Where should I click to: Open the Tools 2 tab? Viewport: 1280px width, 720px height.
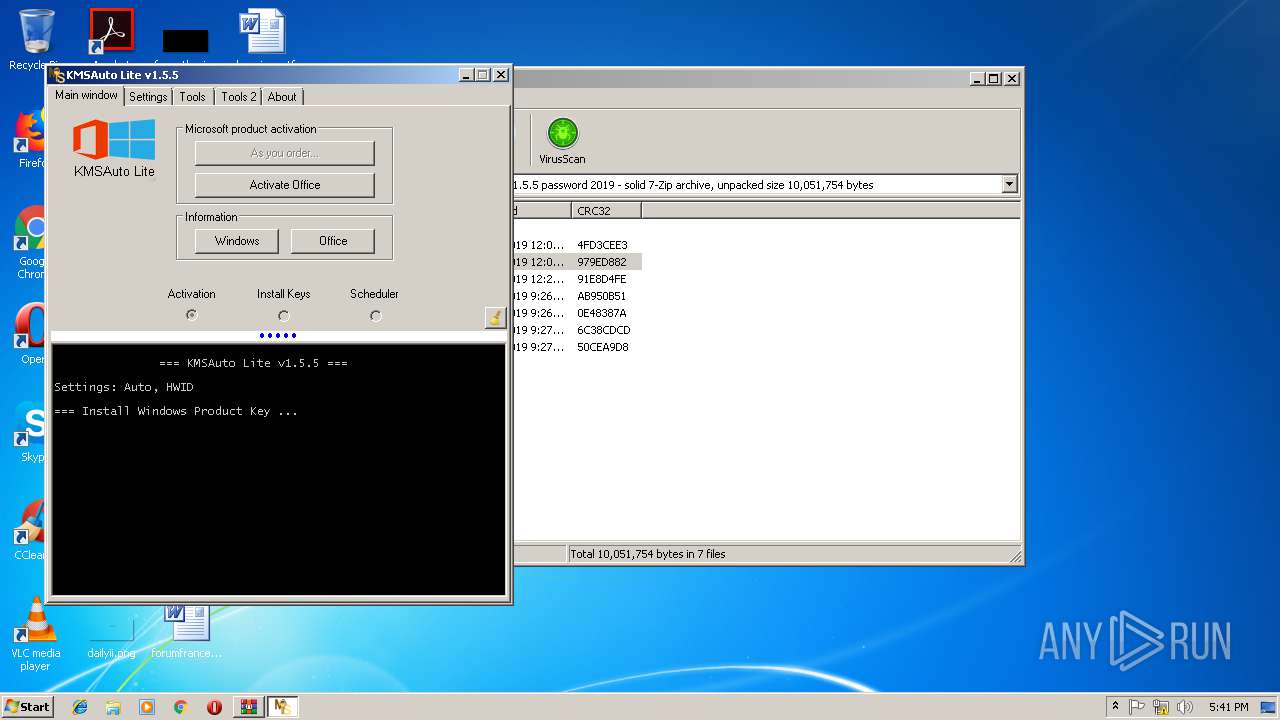(239, 97)
